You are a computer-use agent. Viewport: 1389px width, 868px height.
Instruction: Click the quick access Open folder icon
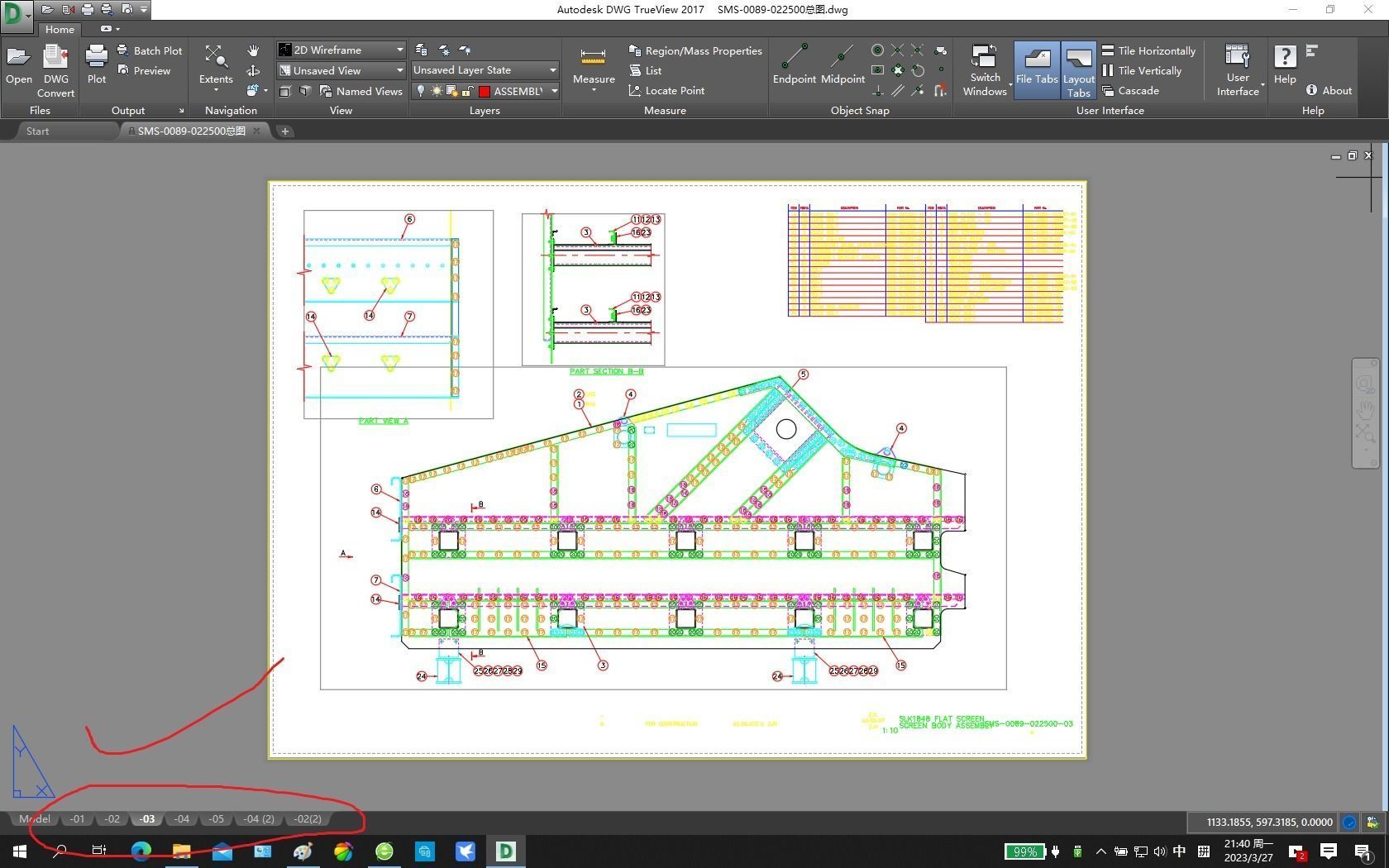click(47, 9)
